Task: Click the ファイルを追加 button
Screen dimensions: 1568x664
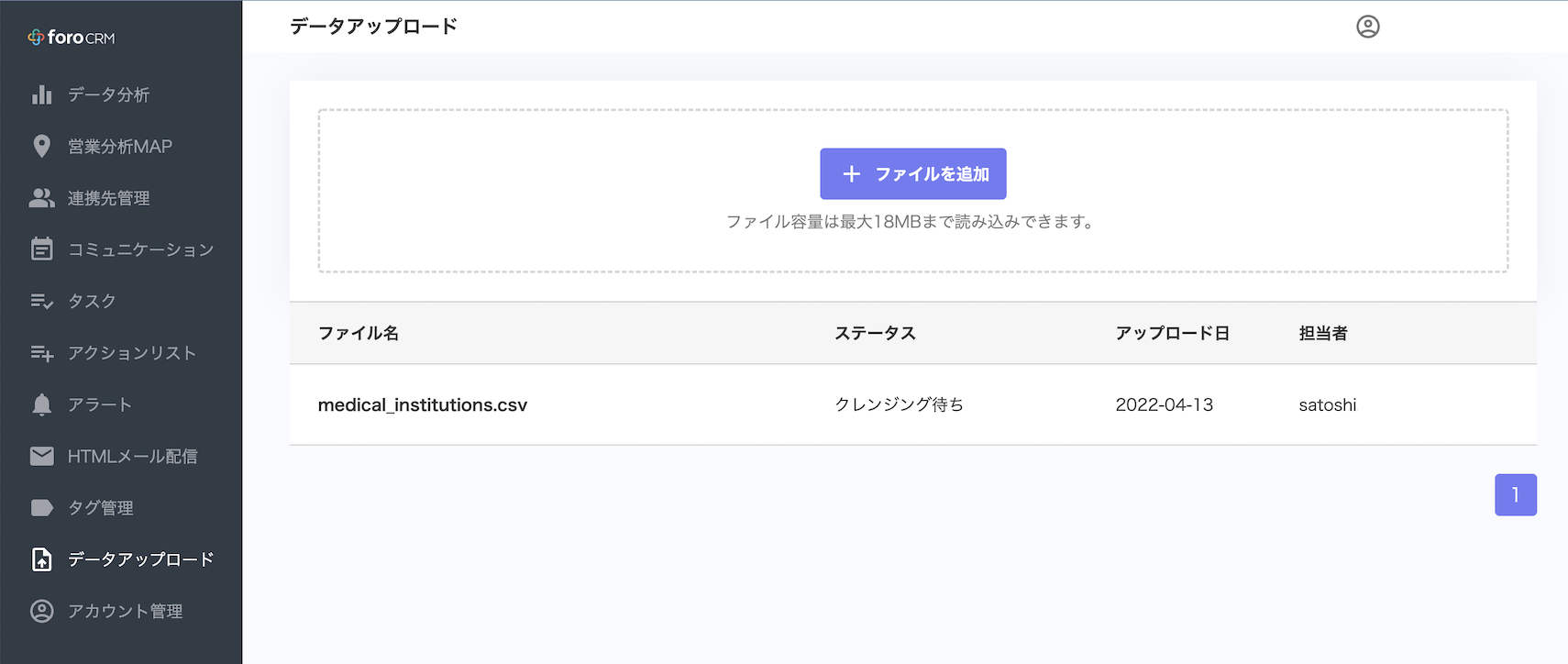Action: pos(913,173)
